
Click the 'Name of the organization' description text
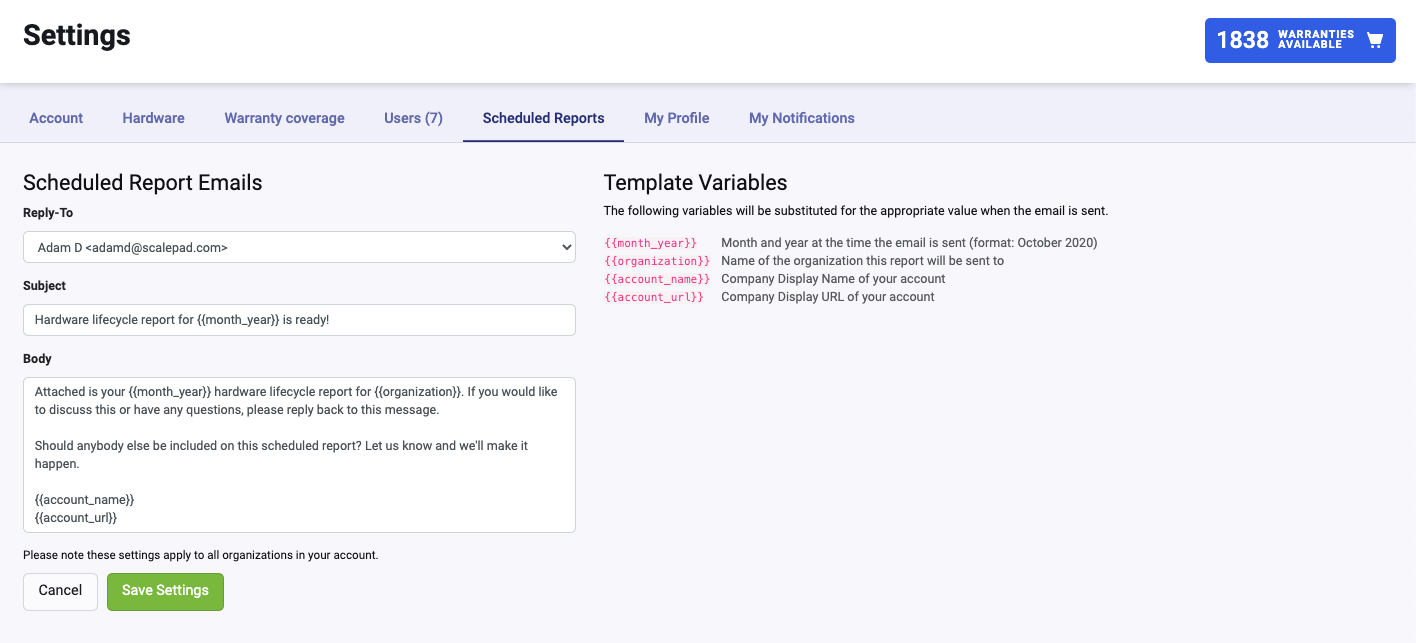click(862, 261)
